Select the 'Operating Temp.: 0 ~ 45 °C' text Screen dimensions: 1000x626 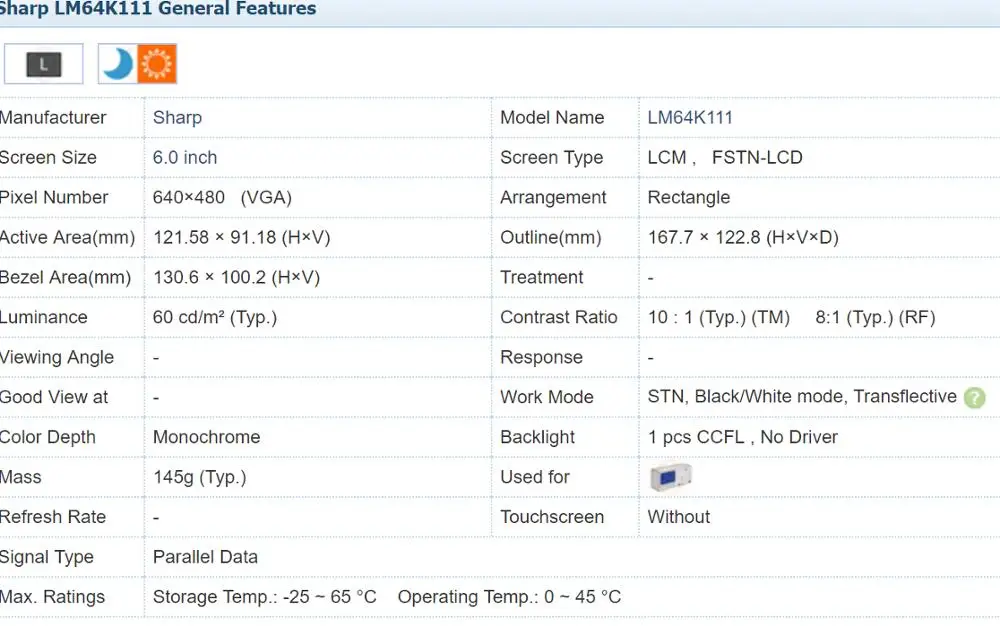510,597
